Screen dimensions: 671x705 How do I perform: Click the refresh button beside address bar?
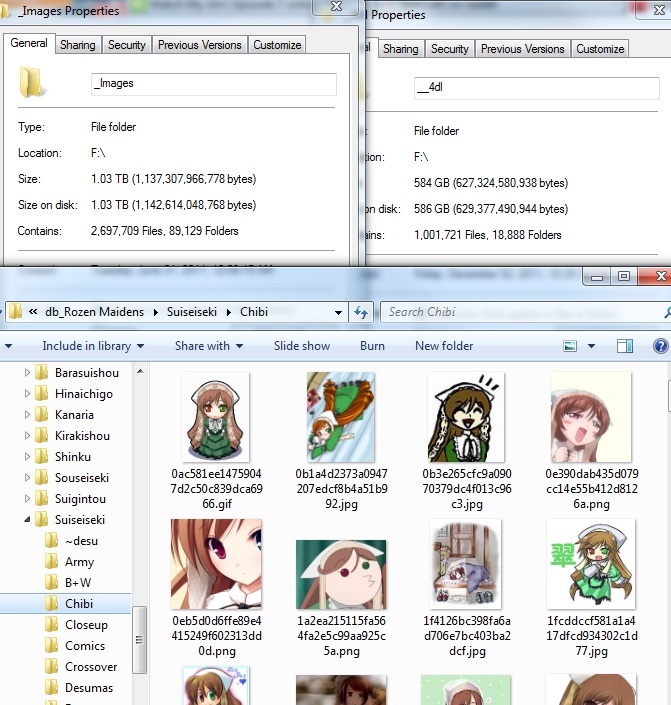[362, 312]
